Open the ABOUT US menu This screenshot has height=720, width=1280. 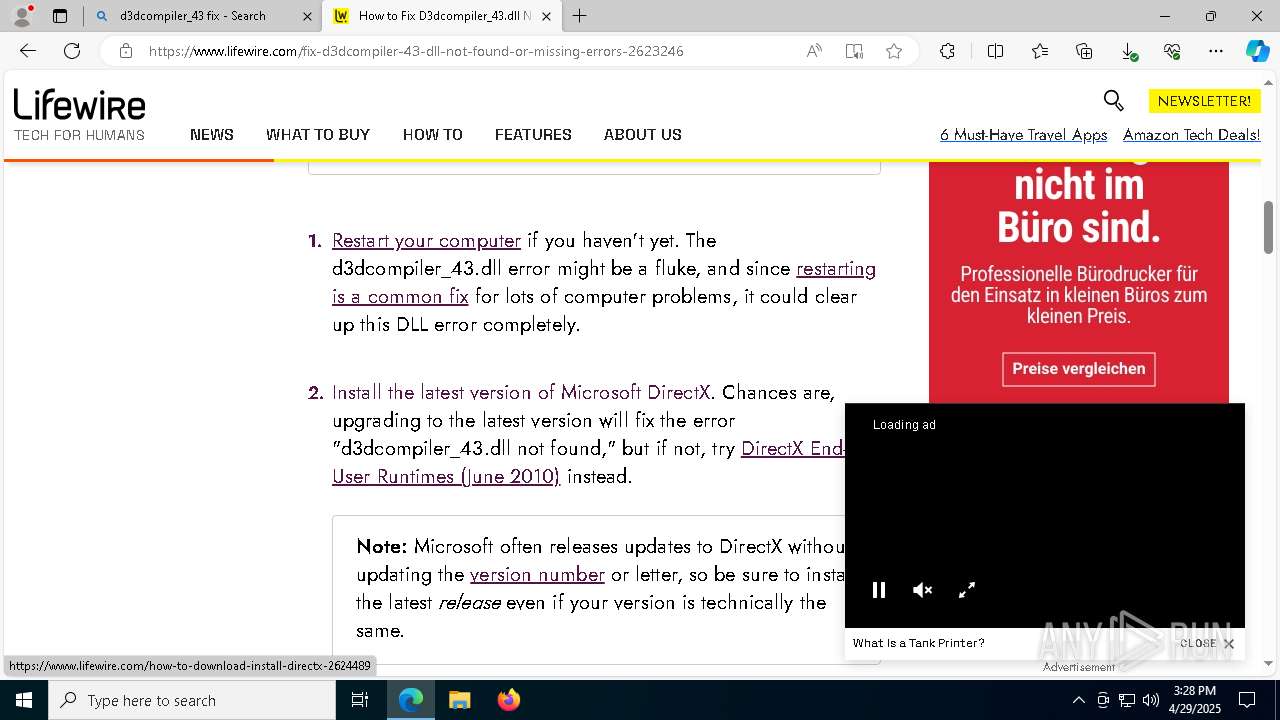tap(643, 134)
